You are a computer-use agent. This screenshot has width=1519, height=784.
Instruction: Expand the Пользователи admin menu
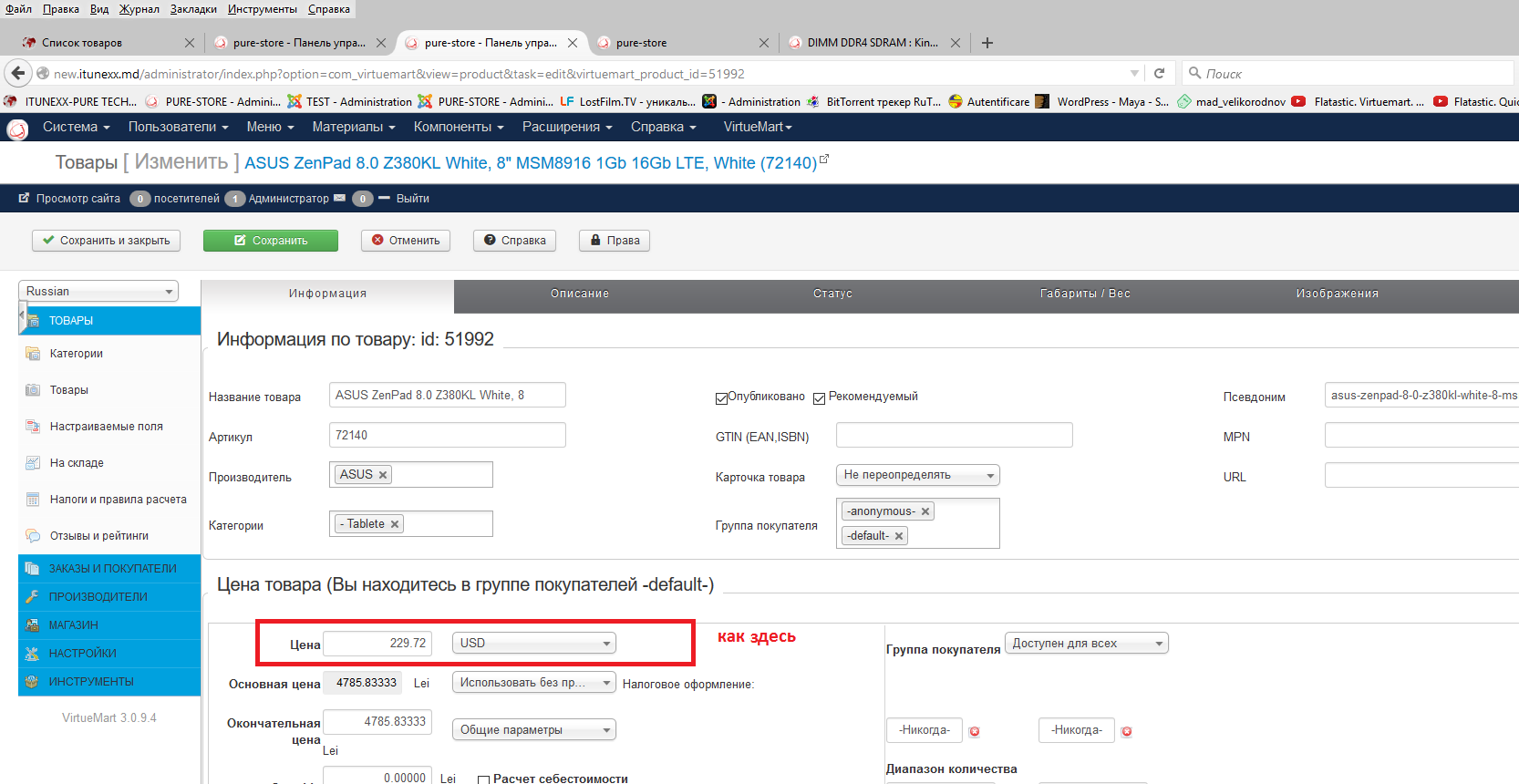tap(178, 128)
